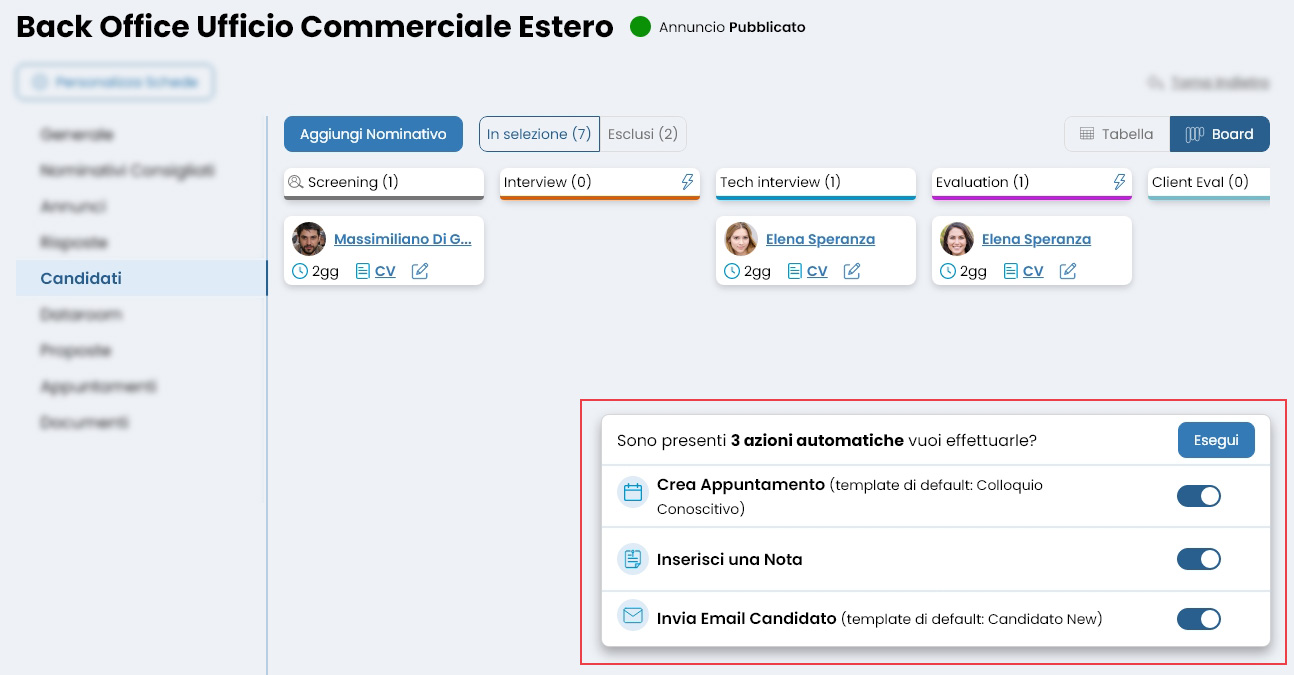Click Massimiliano's profile photo thumbnail

tap(306, 238)
